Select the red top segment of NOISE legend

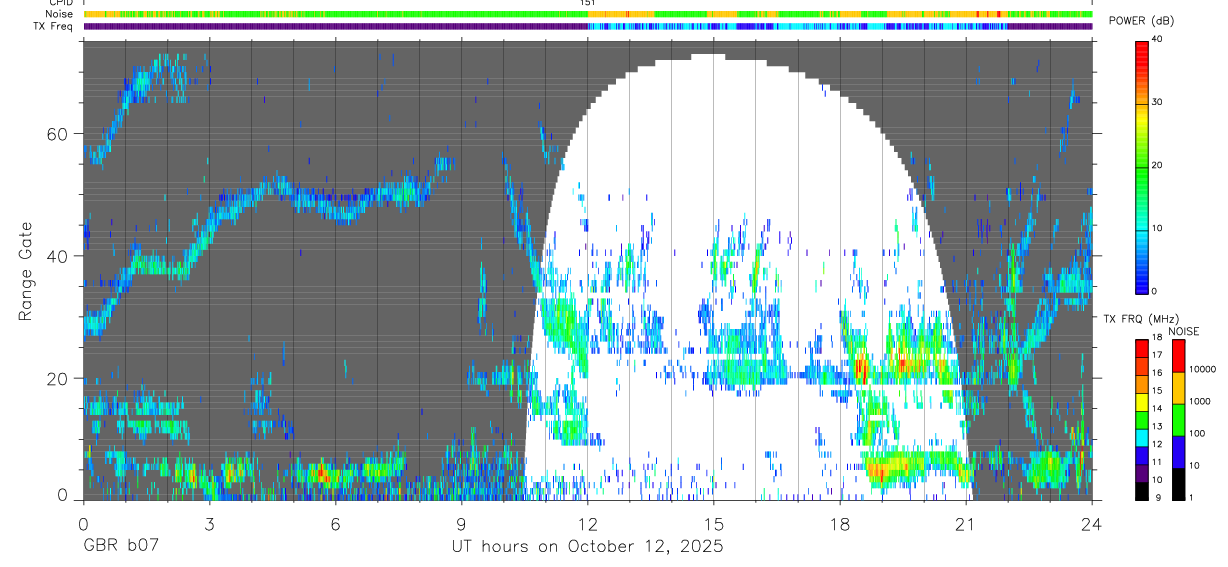tap(1178, 356)
